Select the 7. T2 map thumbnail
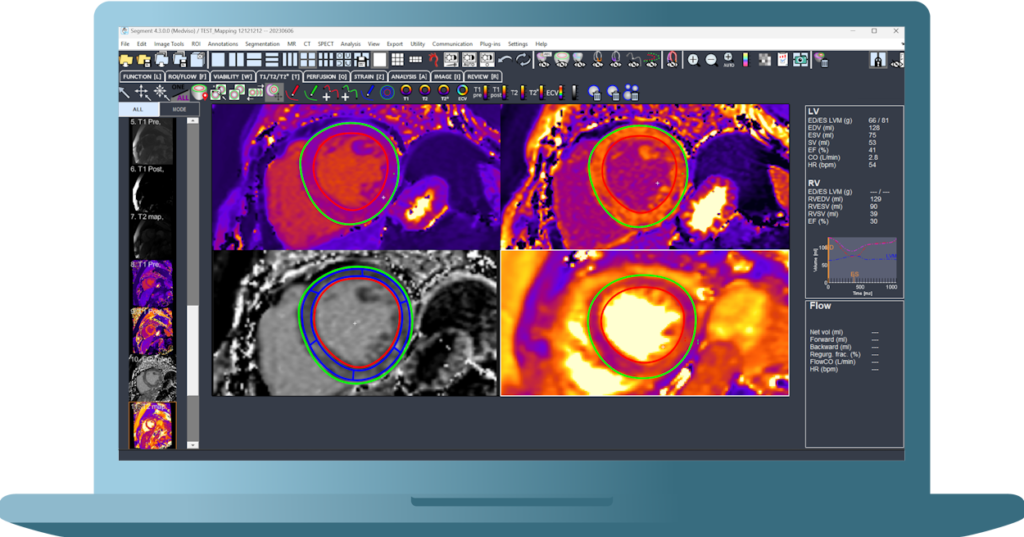1024x537 pixels. (152, 235)
